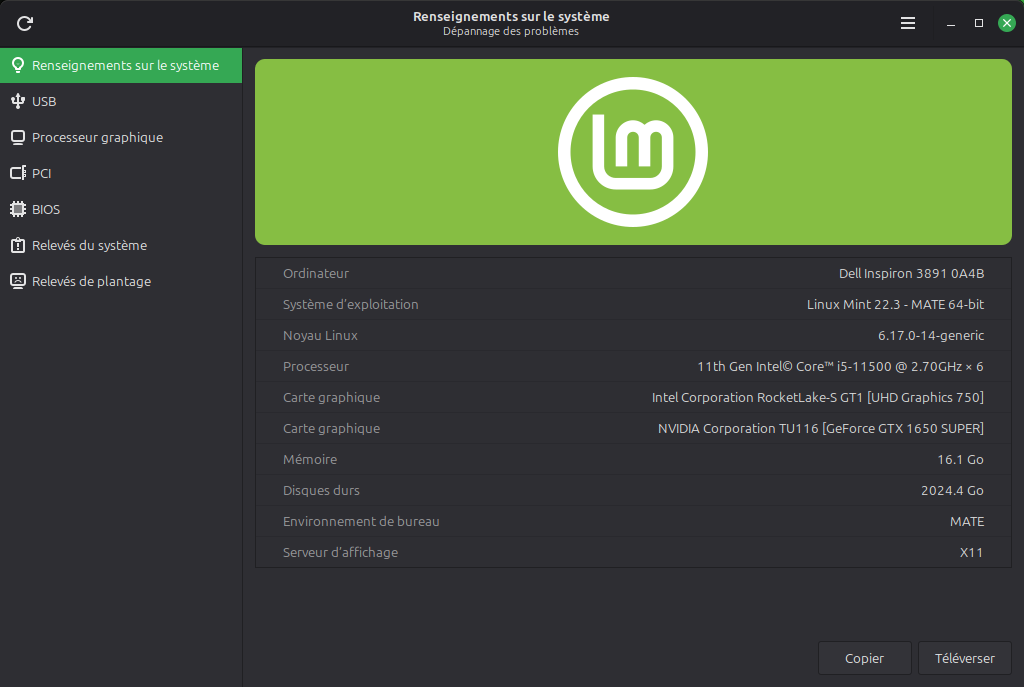Screen dimensions: 1024x687
Task: Click the 11th Gen Intel Core i5-11500 value
Action: 840,366
